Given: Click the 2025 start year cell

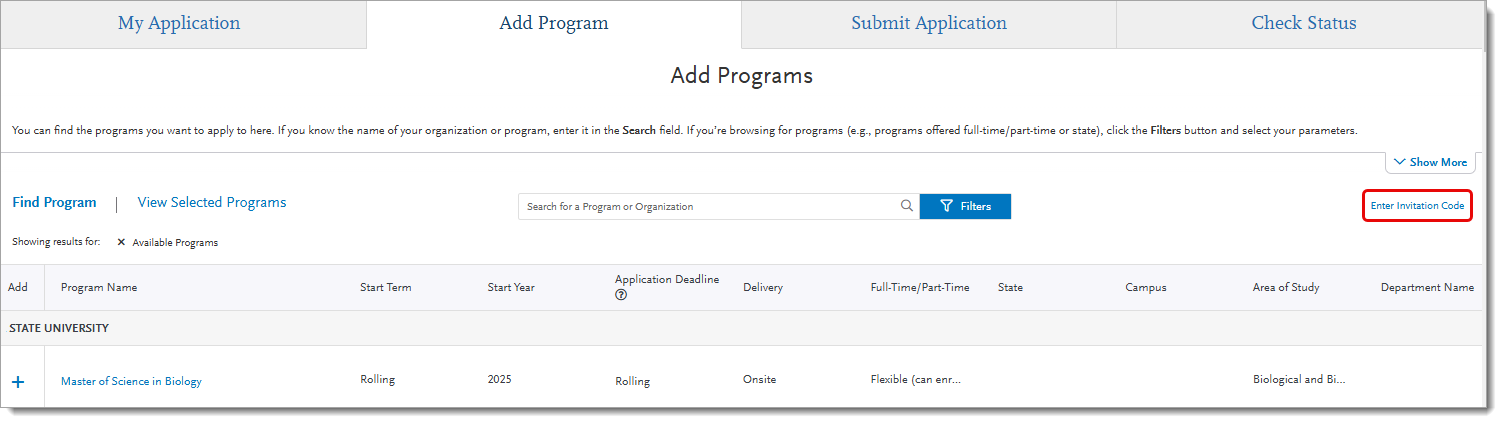Looking at the screenshot, I should click(499, 379).
